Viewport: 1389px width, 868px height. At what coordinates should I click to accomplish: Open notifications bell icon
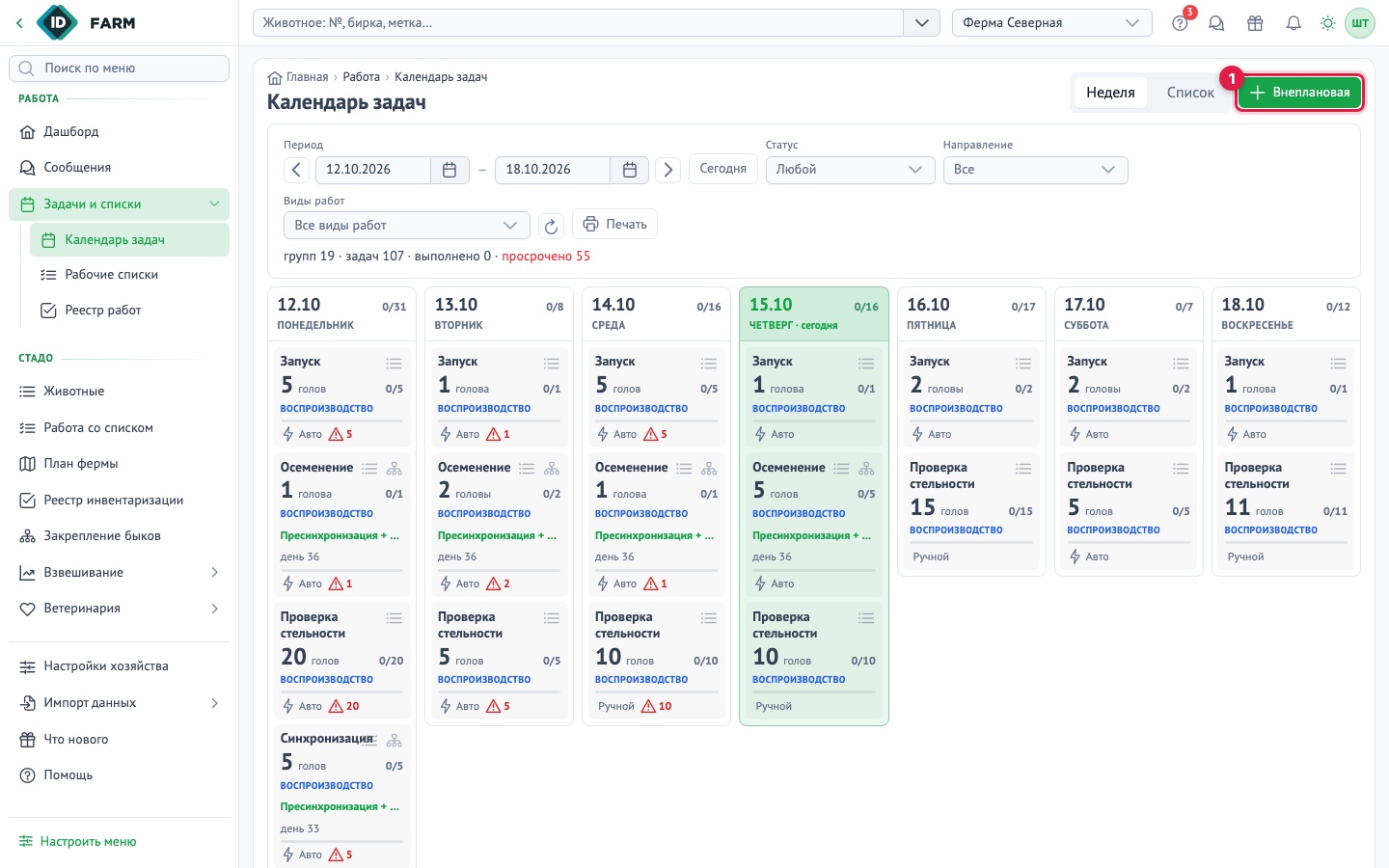pos(1294,23)
